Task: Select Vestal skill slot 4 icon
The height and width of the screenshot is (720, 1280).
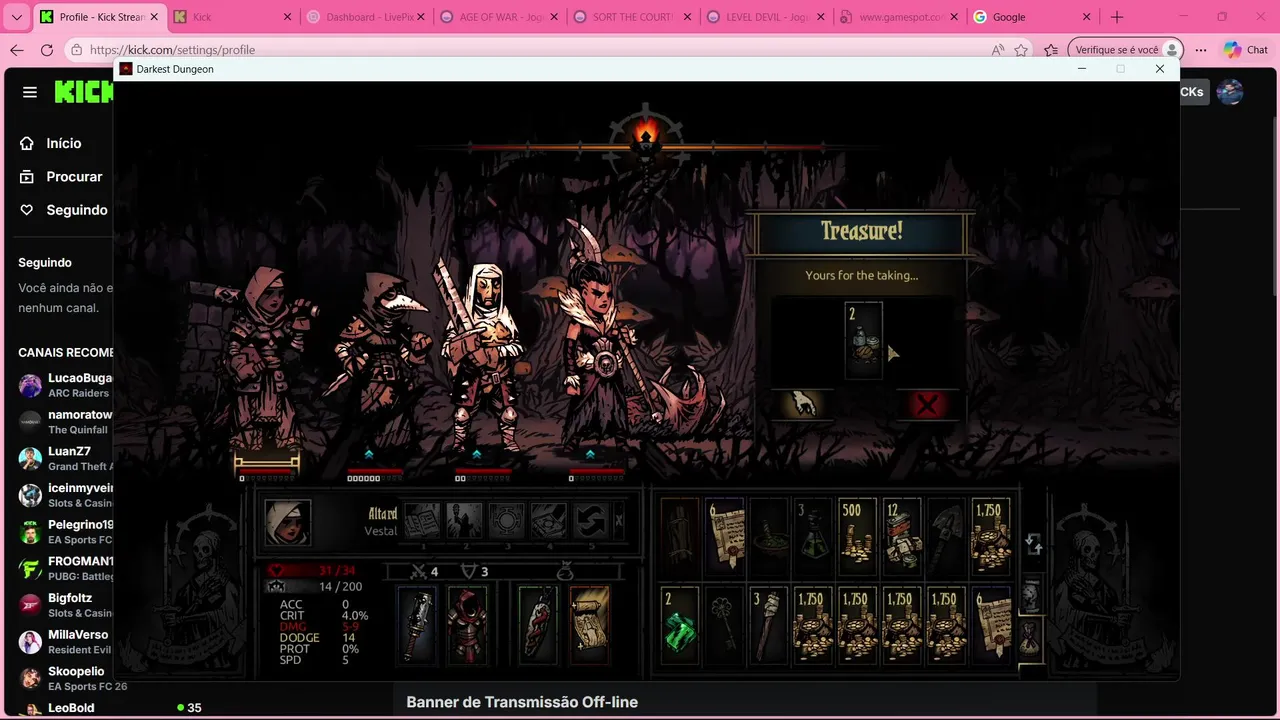Action: coord(549,522)
